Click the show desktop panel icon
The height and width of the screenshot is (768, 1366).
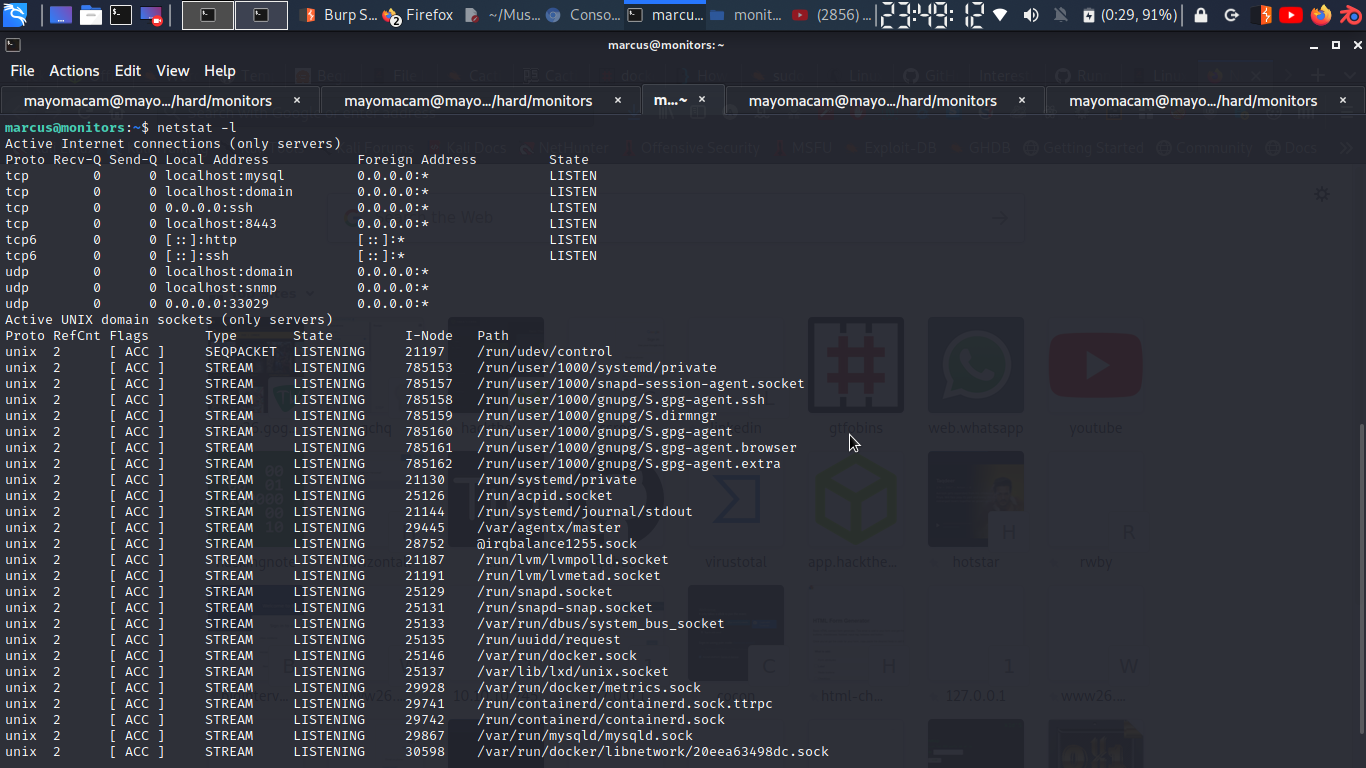(60, 15)
